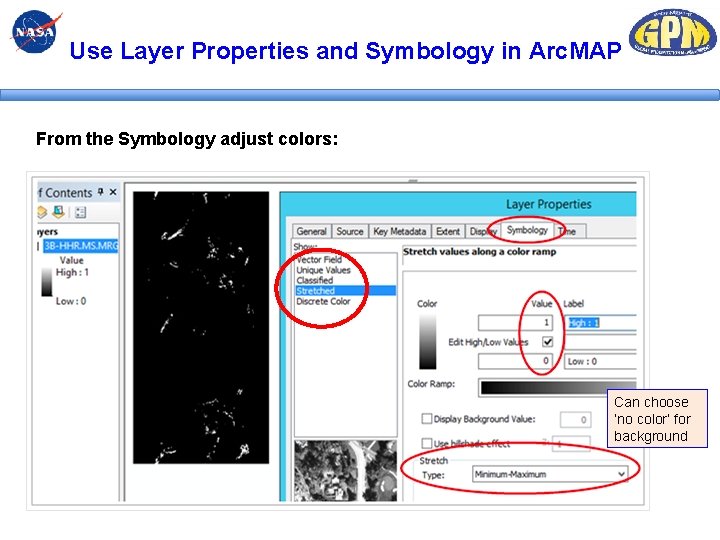This screenshot has height=540, width=720.
Task: Pin the Table of Contents panel
Action: pyautogui.click(x=101, y=192)
